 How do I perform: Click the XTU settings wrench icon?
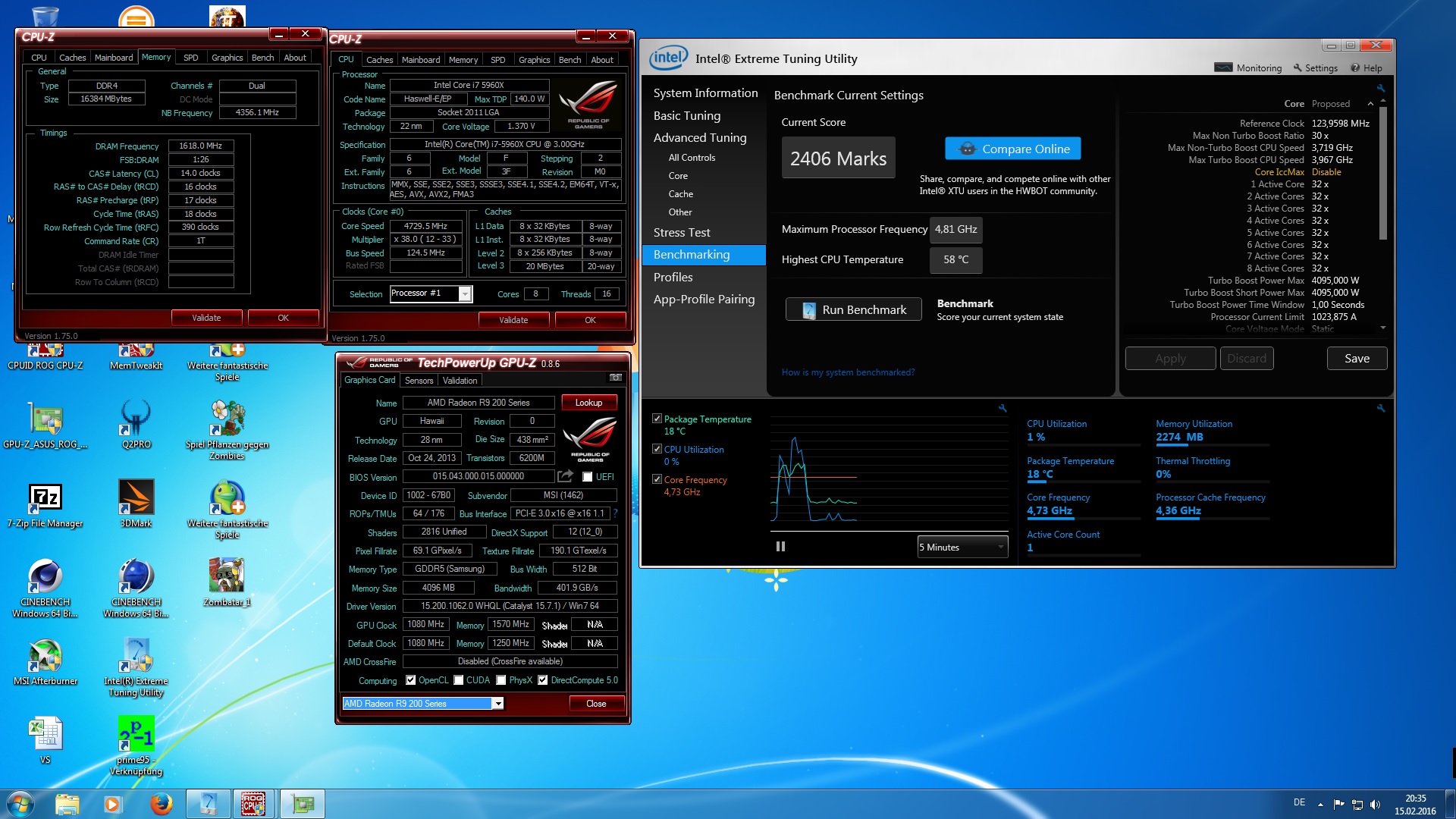pyautogui.click(x=1298, y=67)
